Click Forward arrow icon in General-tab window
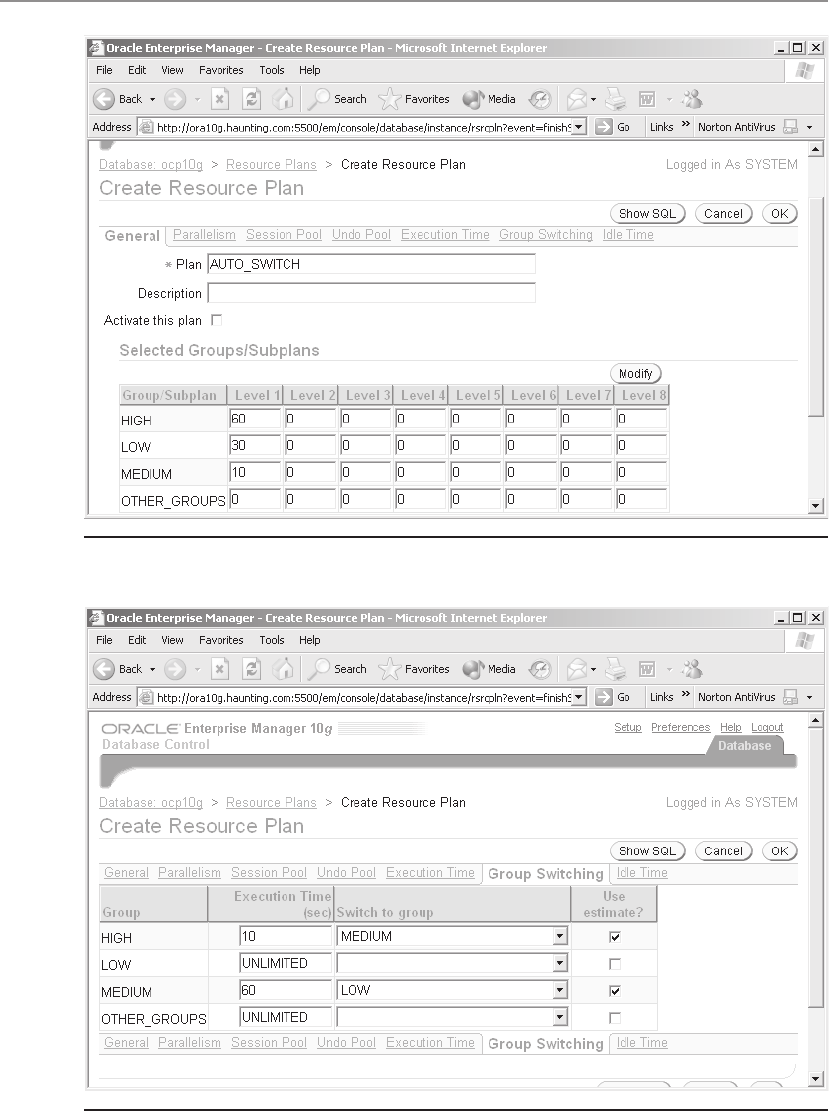 (175, 99)
